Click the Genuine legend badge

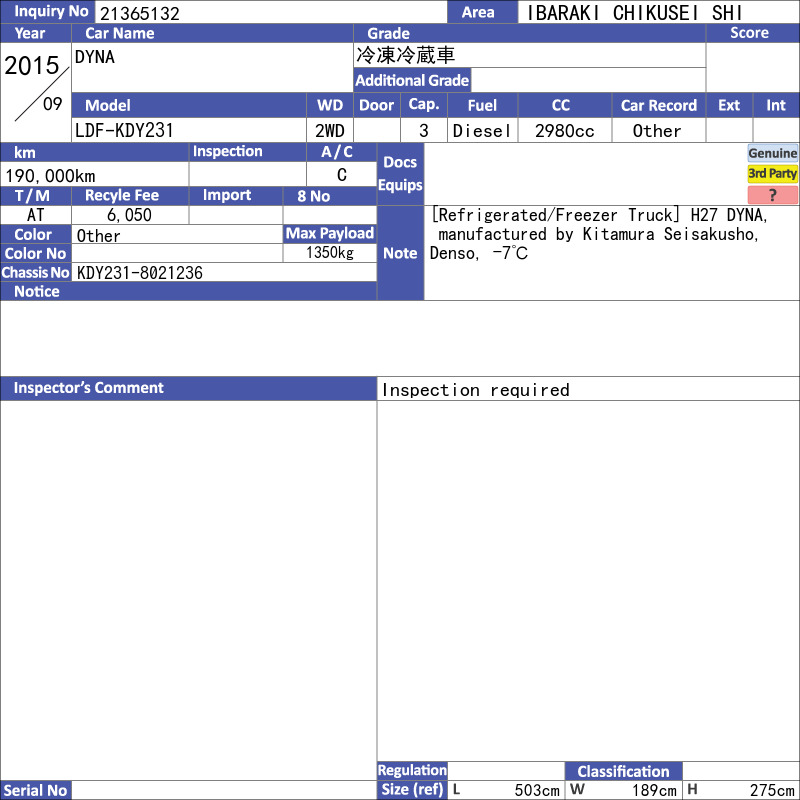(772, 153)
